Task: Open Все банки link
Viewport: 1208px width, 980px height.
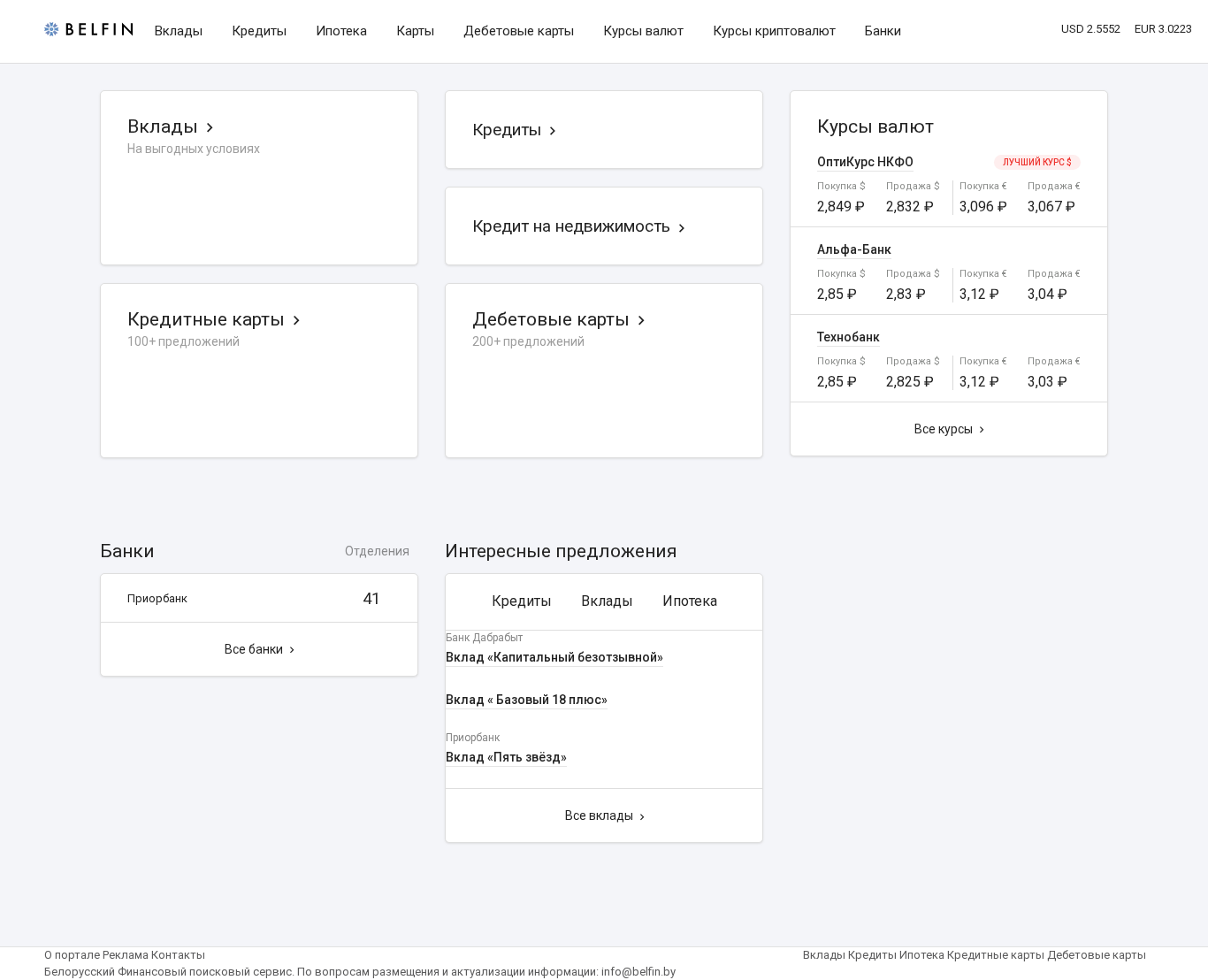Action: (x=254, y=649)
